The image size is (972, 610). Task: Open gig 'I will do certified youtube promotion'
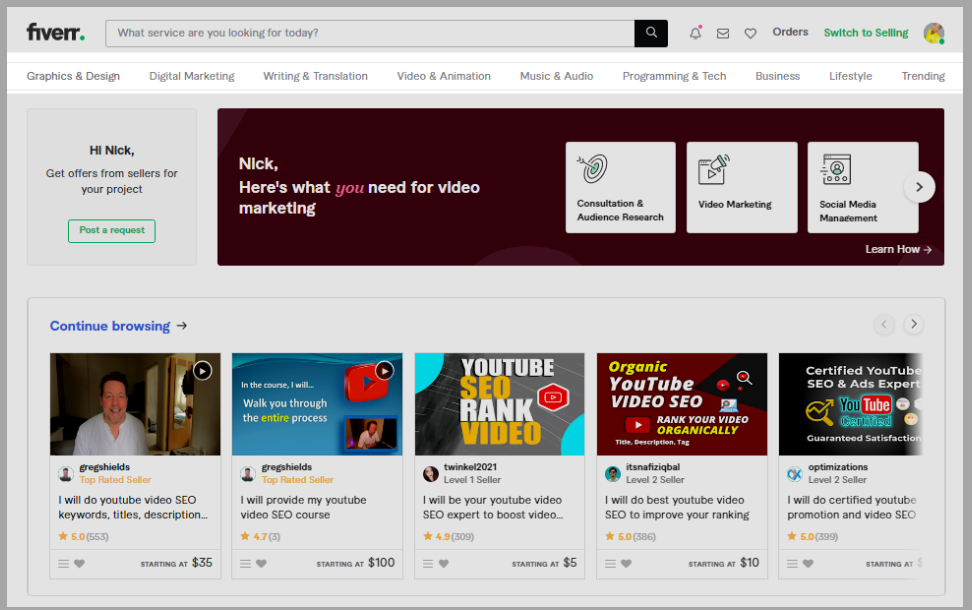coord(851,507)
